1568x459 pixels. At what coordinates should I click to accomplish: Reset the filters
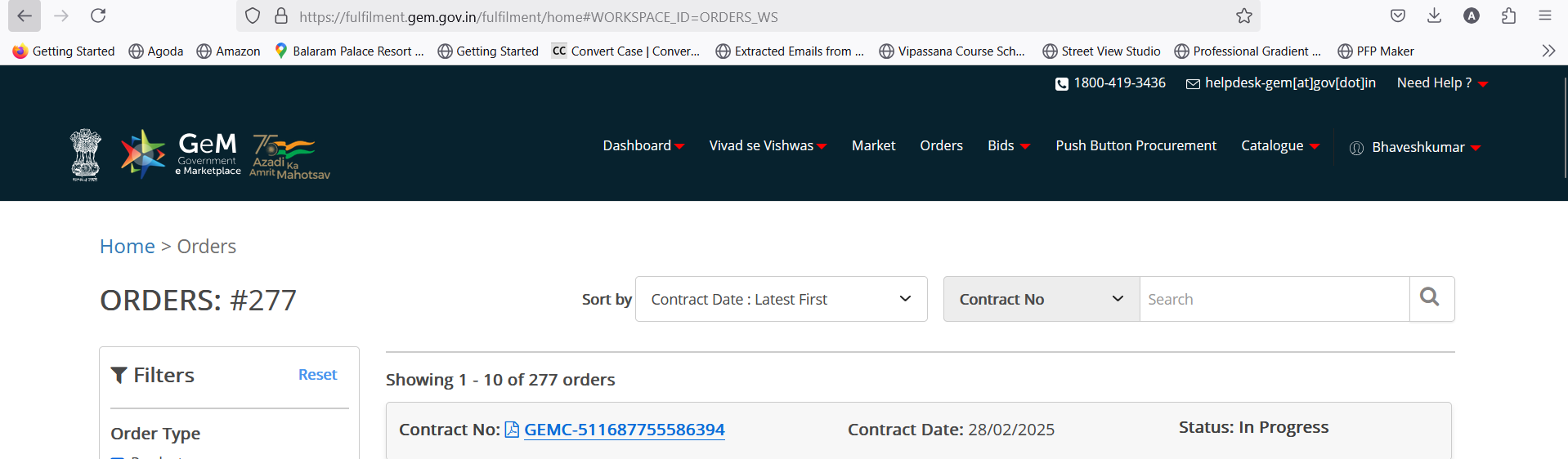pyautogui.click(x=317, y=375)
